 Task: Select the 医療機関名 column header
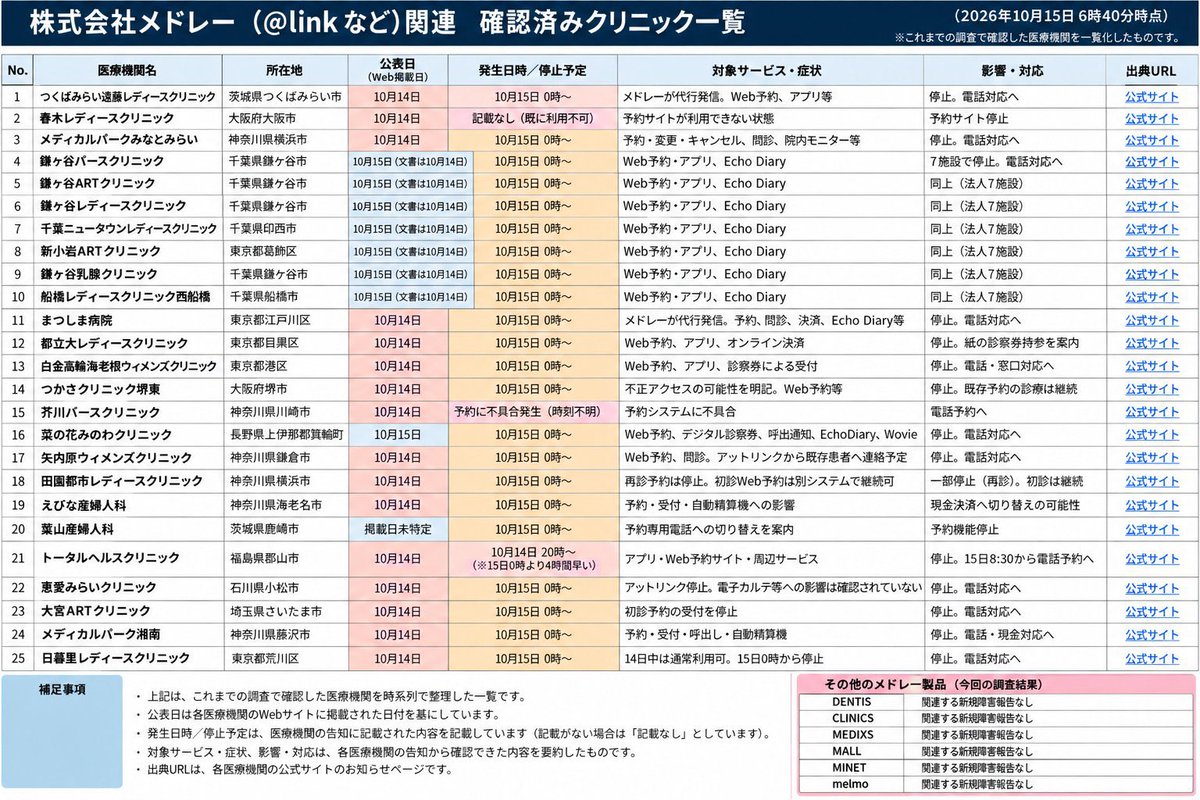point(128,71)
